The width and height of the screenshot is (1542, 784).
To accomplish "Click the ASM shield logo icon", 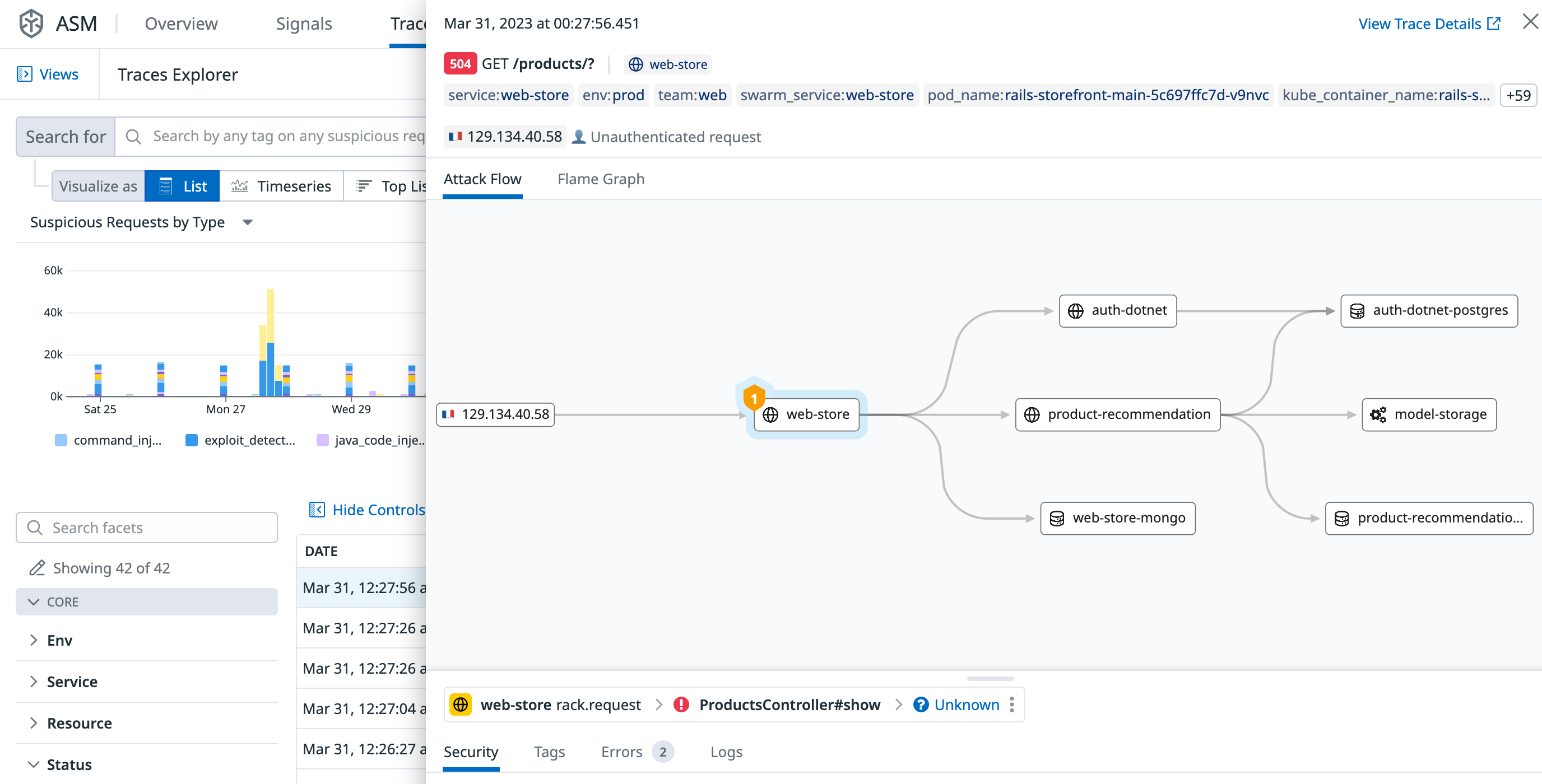I will [x=30, y=24].
